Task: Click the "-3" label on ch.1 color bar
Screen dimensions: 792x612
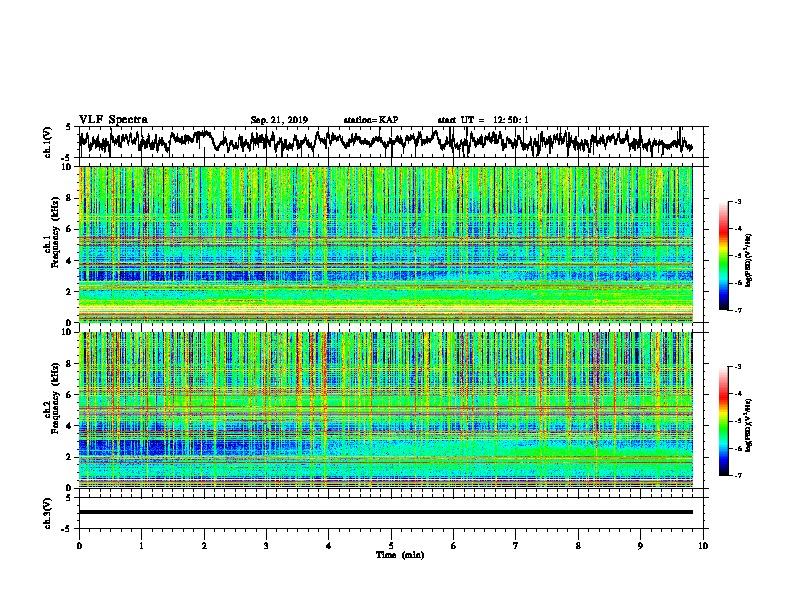Action: (x=738, y=202)
